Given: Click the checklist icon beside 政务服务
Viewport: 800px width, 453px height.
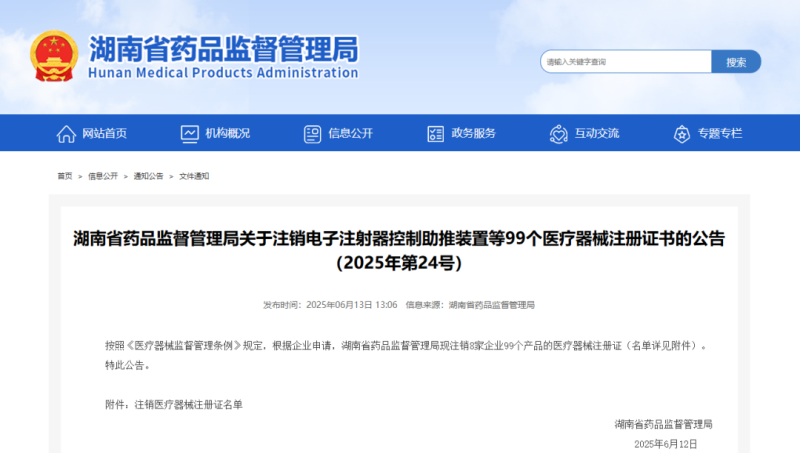Looking at the screenshot, I should 435,134.
